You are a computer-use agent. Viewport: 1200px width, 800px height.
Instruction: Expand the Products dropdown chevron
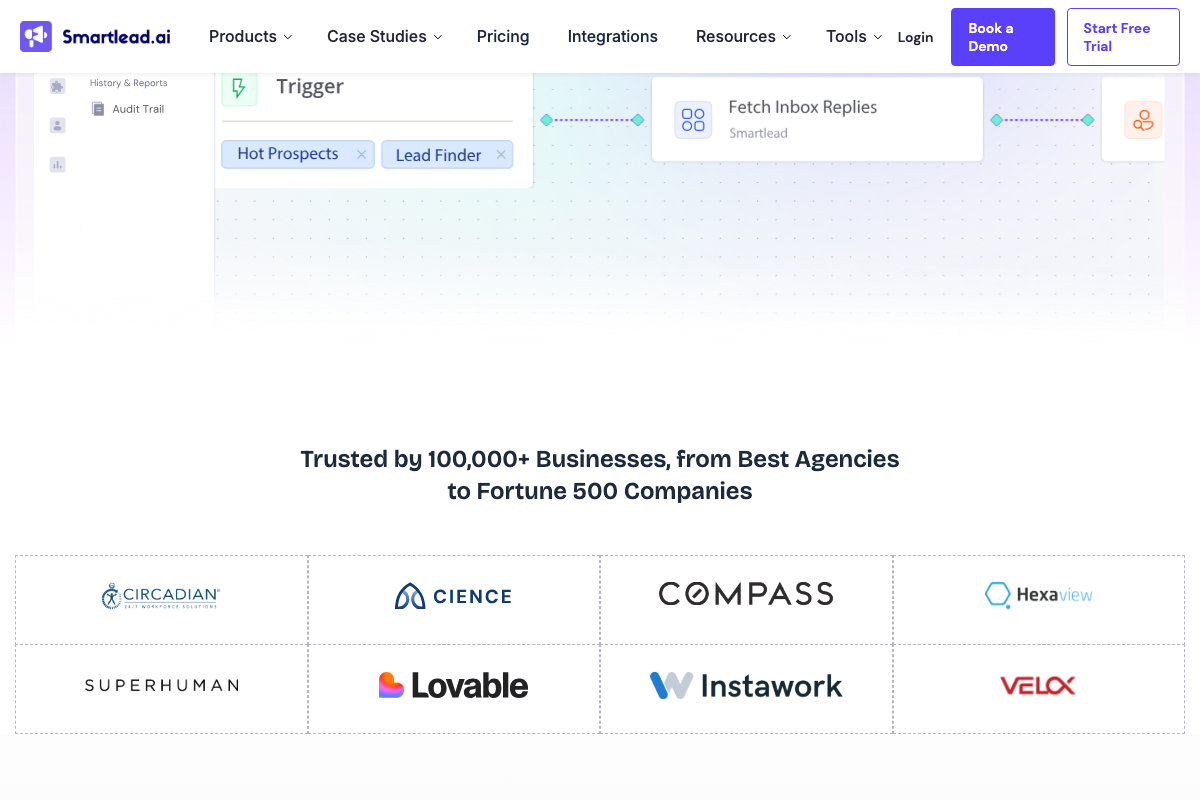(x=288, y=37)
